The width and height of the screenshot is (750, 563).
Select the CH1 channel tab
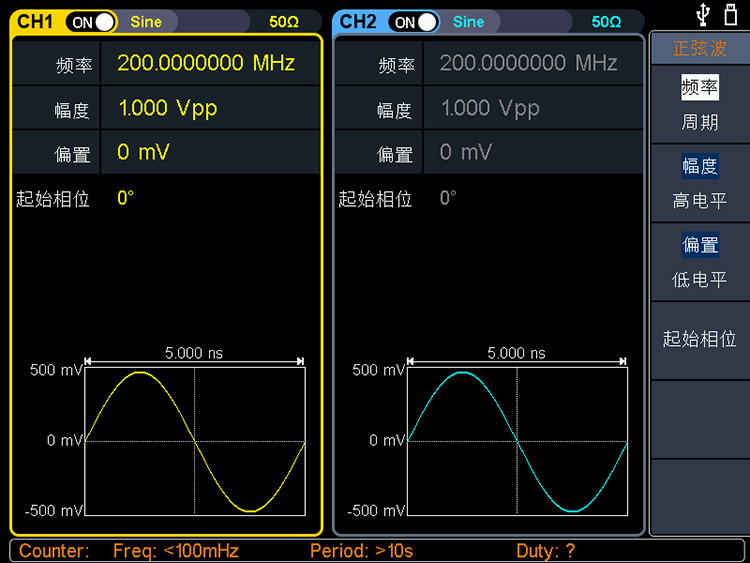35,21
